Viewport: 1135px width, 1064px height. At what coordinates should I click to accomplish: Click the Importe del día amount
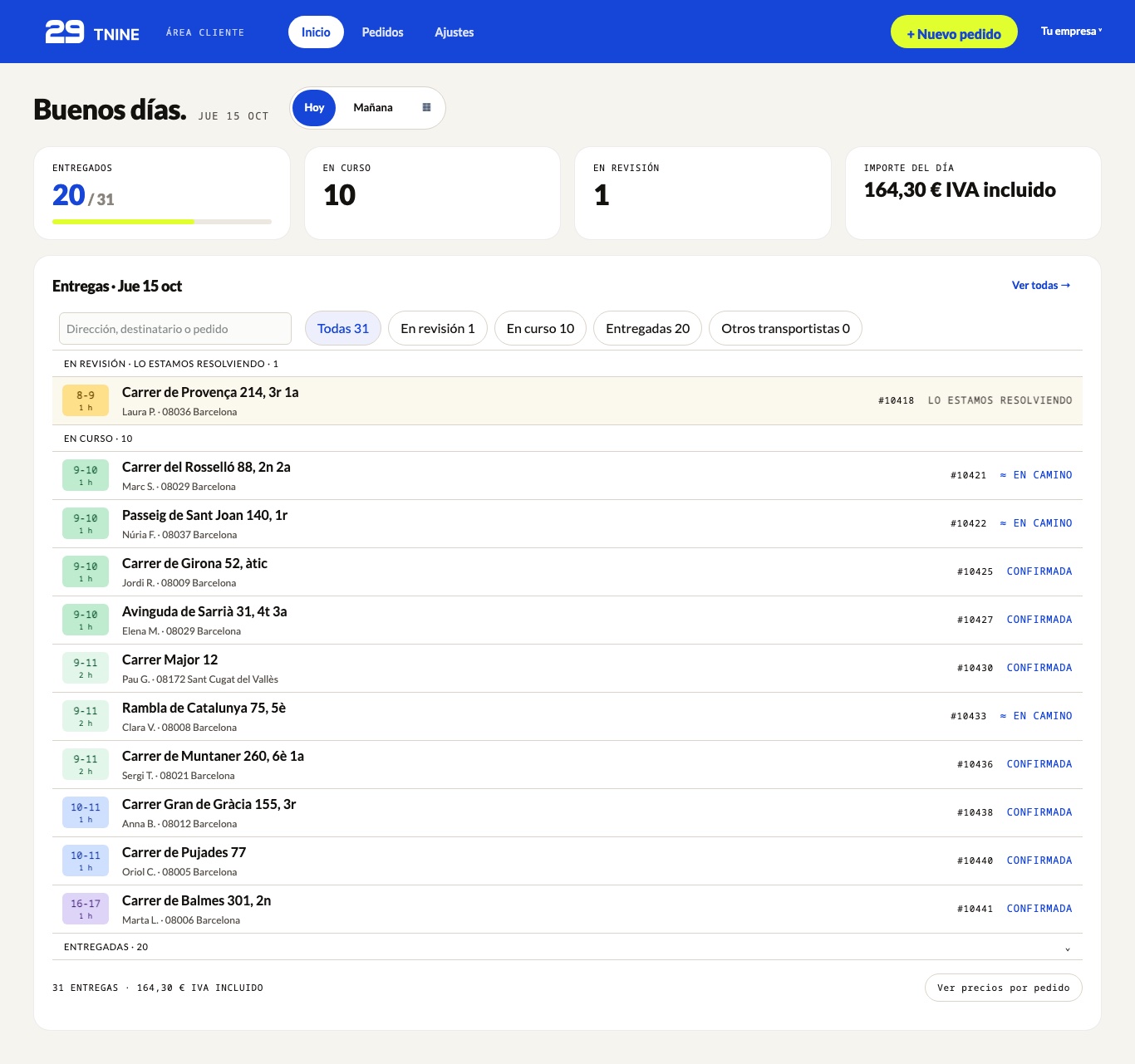coord(960,190)
